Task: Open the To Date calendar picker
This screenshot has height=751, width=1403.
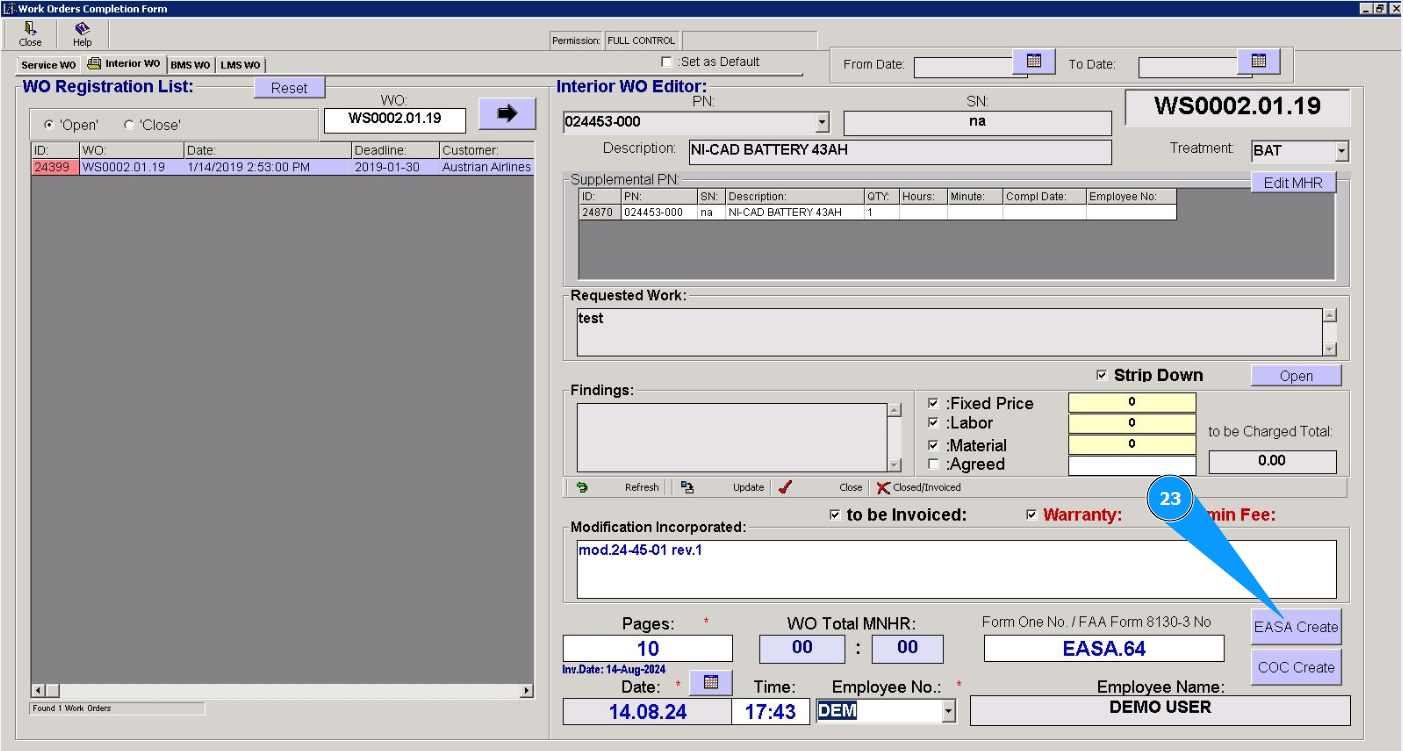Action: pos(1259,62)
